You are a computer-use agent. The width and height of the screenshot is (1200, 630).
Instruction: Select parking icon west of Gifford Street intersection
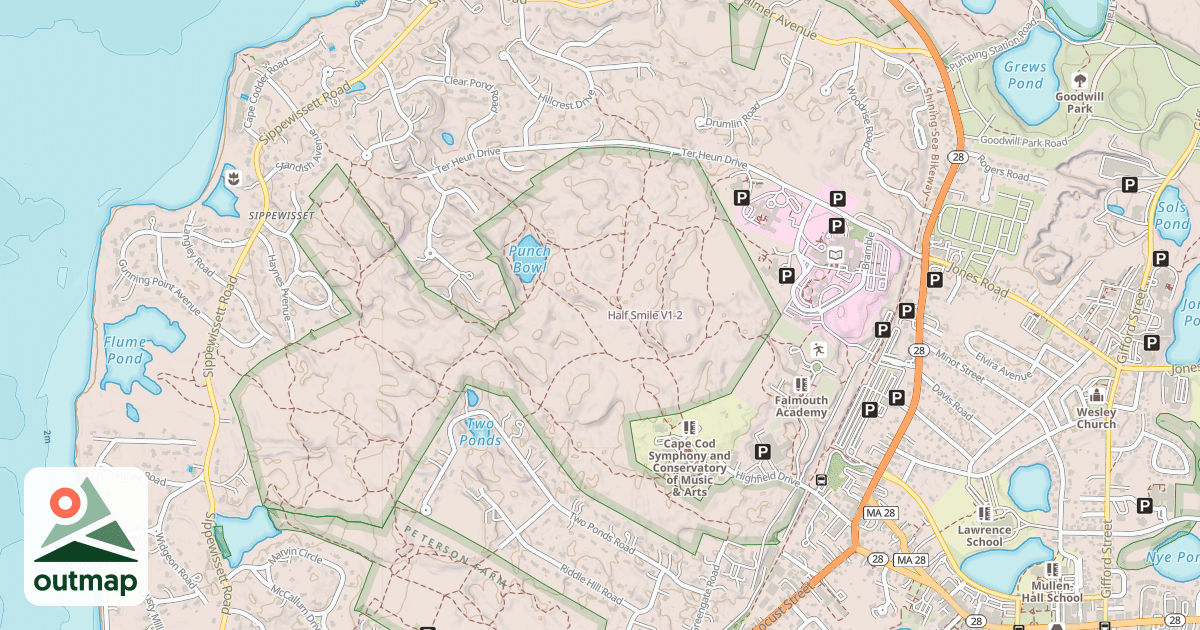click(1152, 344)
